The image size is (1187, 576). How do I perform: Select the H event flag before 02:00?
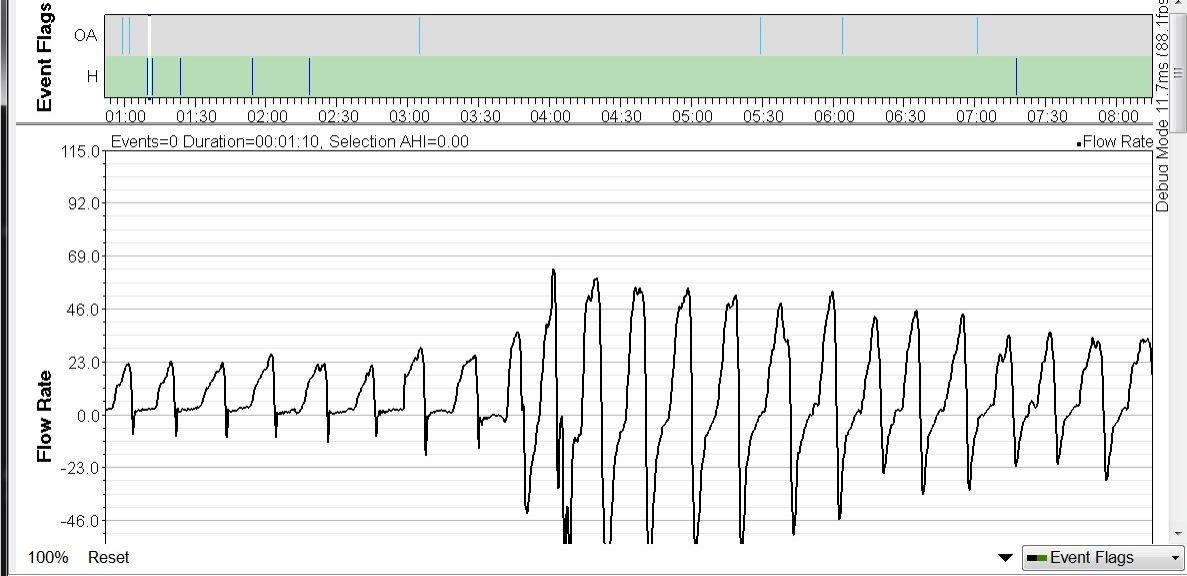(252, 76)
